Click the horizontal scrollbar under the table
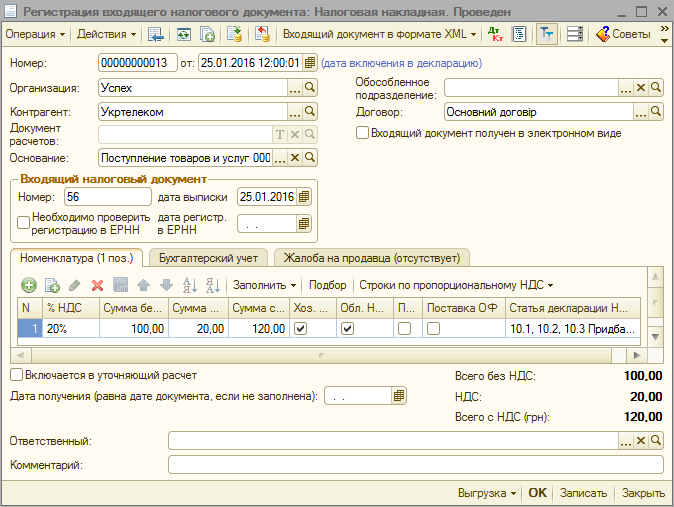 (320, 354)
